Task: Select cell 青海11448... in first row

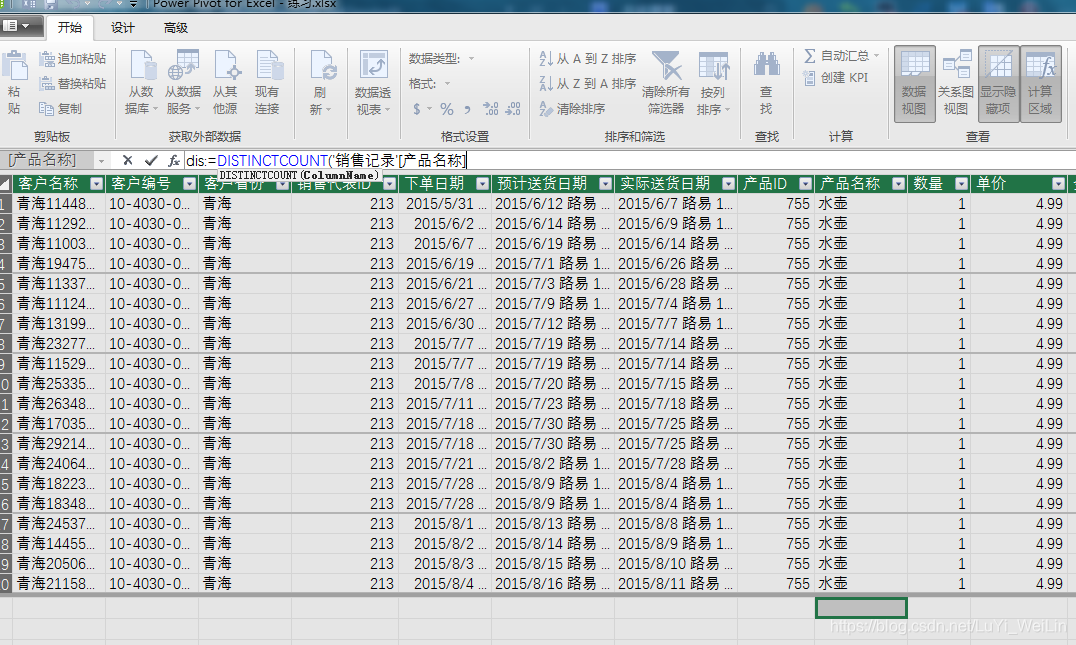Action: coord(59,204)
